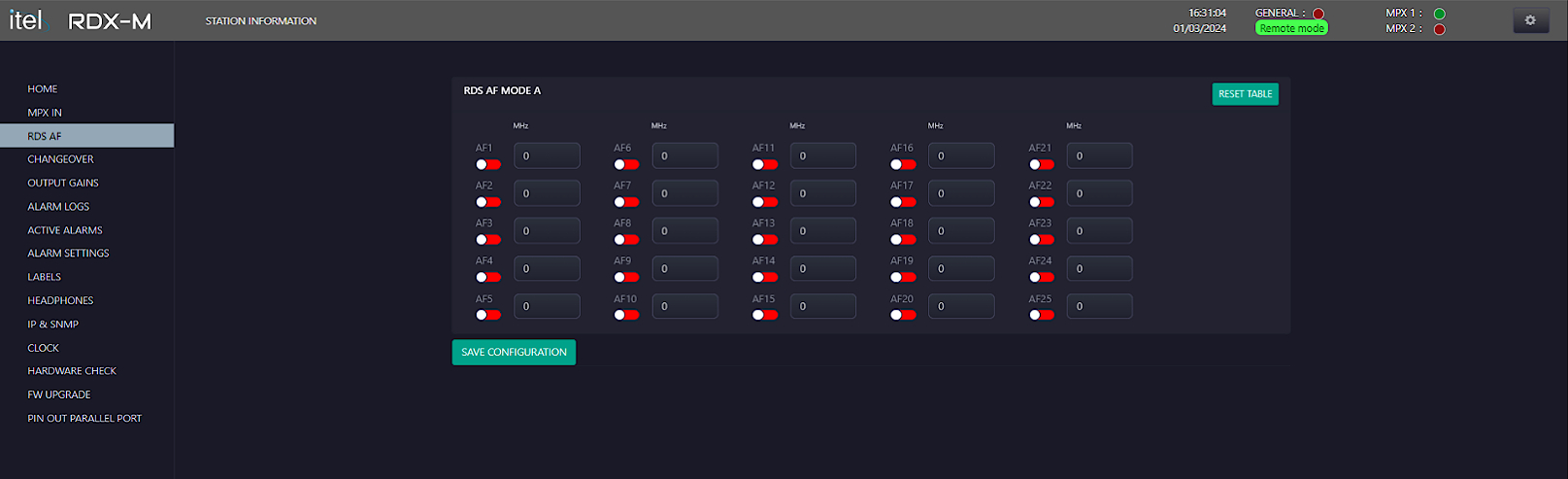Go to ALARM SETTINGS in sidebar

click(68, 254)
